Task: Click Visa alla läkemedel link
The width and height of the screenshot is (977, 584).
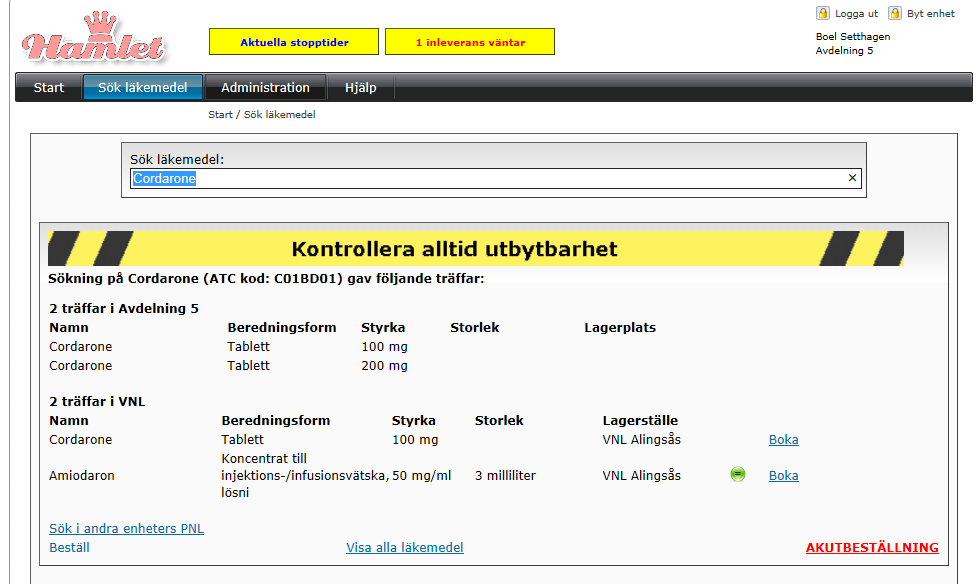Action: [x=405, y=547]
